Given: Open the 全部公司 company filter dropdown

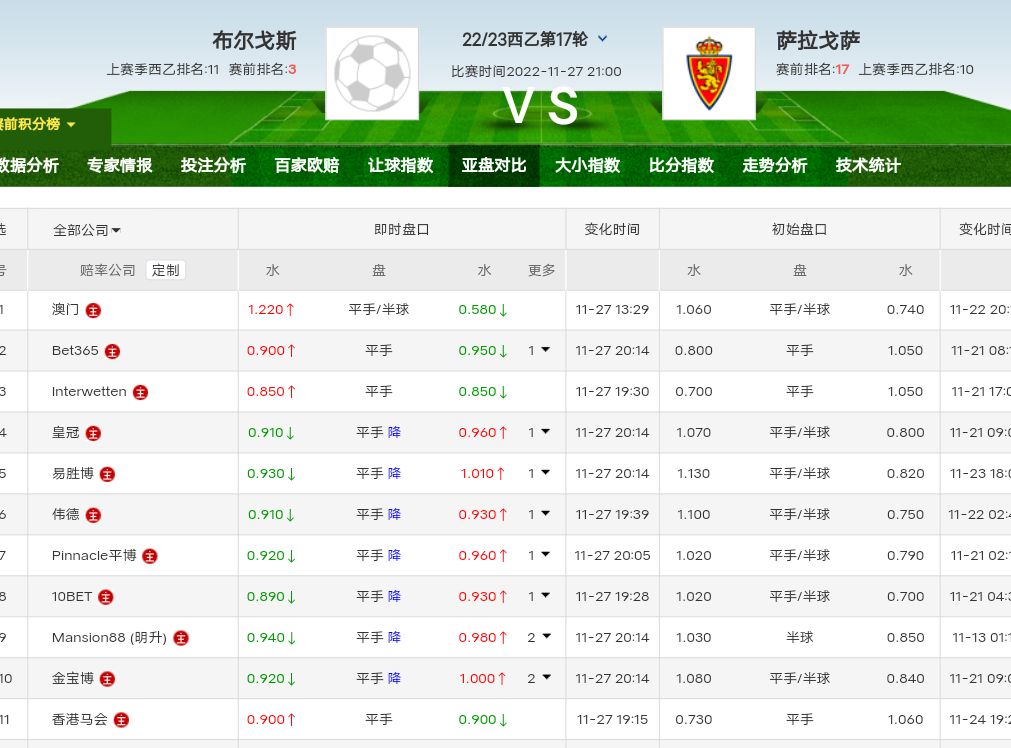Looking at the screenshot, I should point(87,230).
